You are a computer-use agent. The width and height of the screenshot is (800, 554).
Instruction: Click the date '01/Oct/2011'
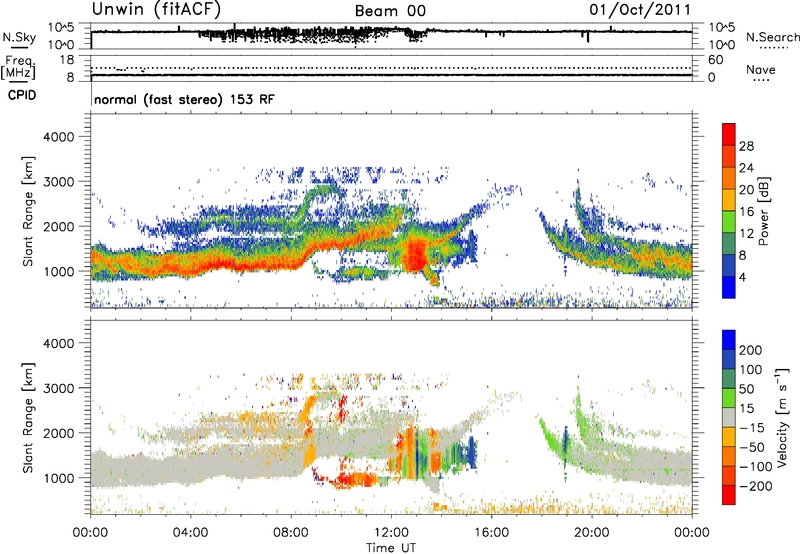coord(640,9)
